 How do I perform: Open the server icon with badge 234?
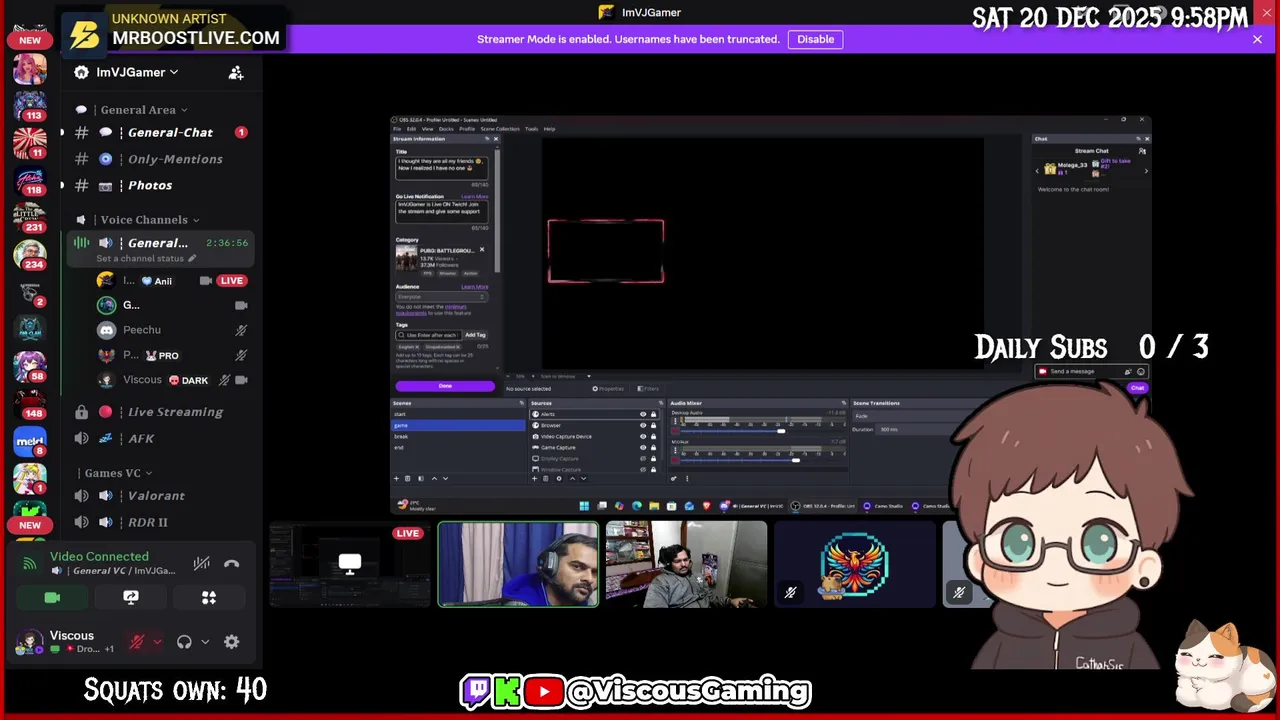tap(30, 254)
